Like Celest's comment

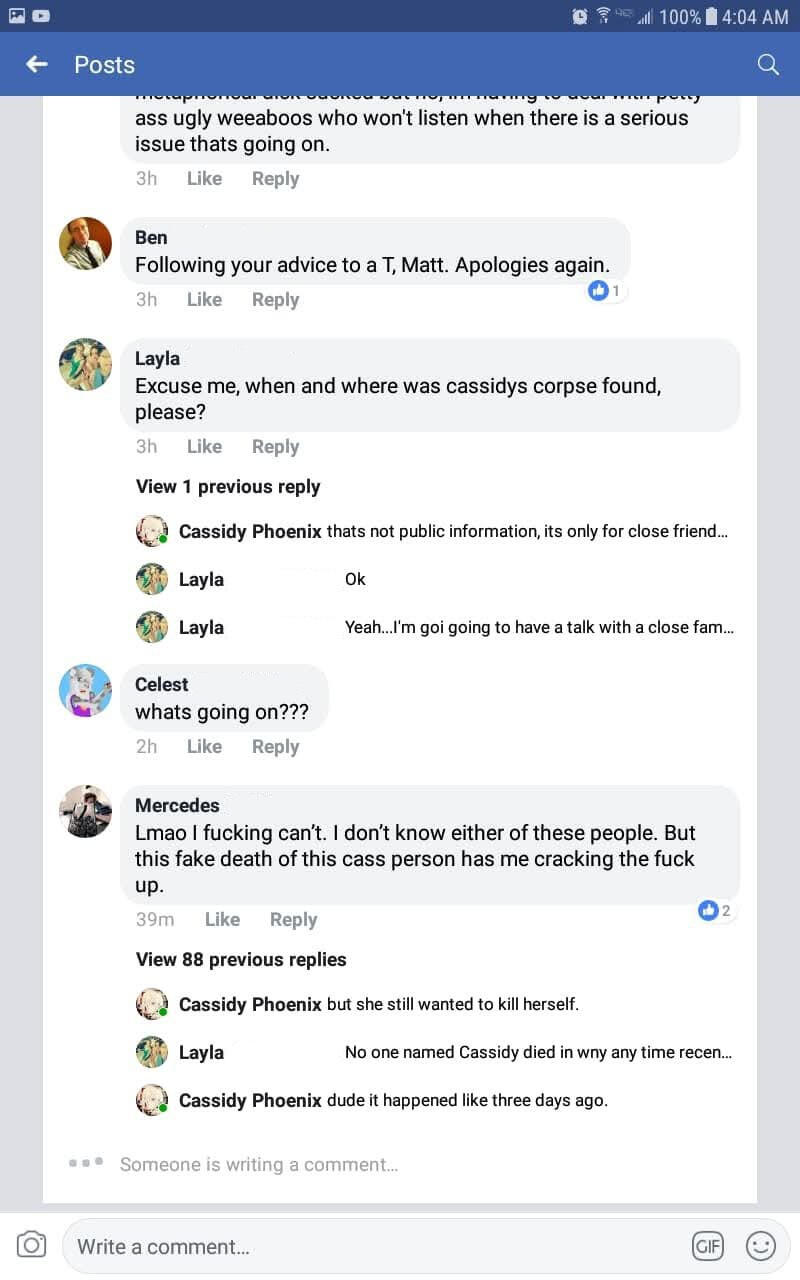[x=204, y=746]
